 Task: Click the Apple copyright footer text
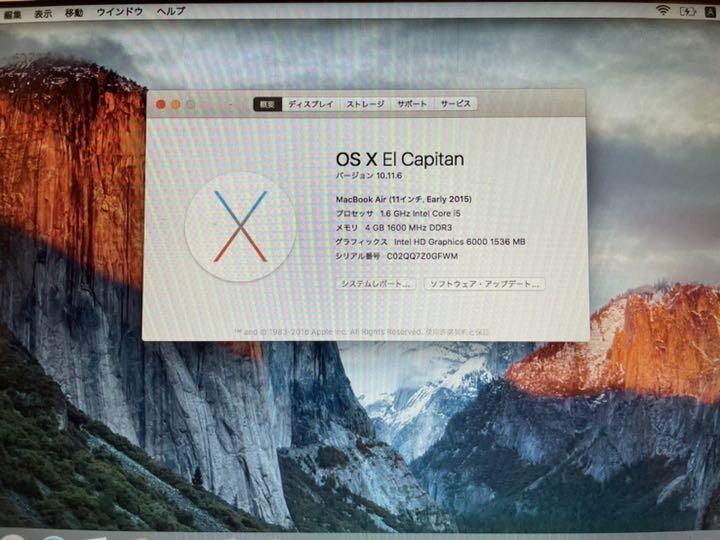361,332
